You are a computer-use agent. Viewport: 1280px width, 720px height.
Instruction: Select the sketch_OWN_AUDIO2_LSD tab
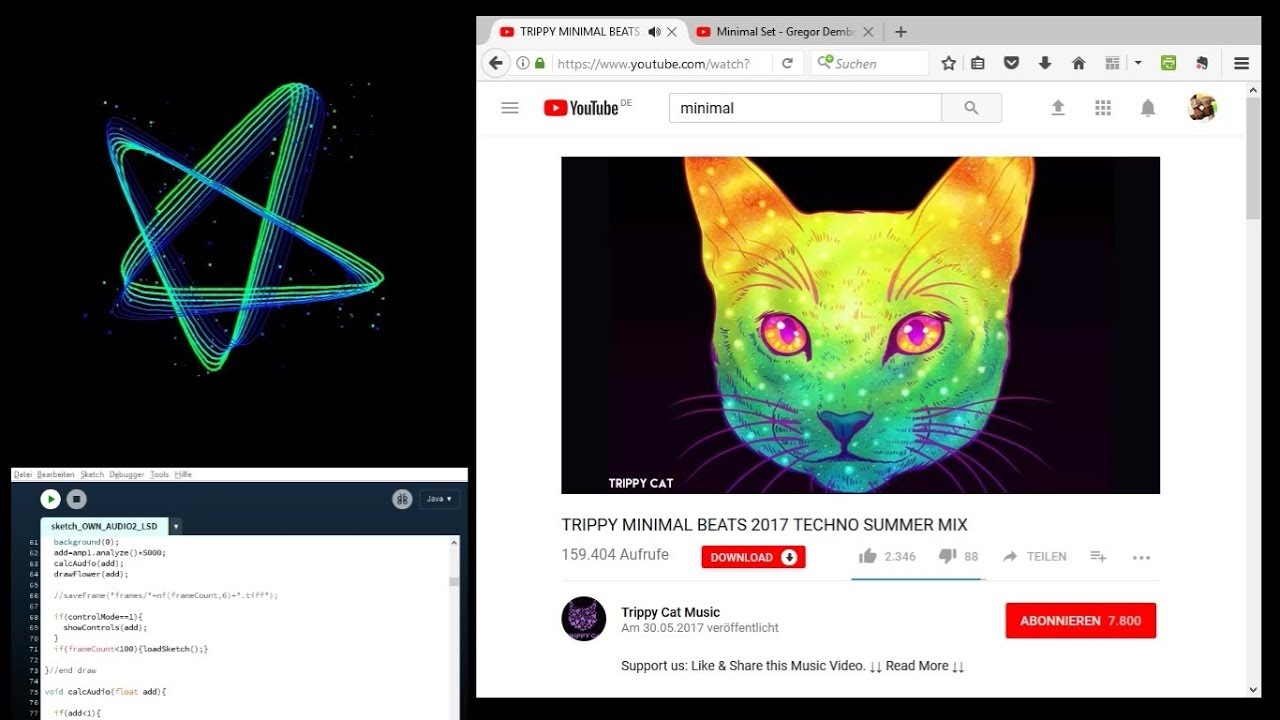105,526
